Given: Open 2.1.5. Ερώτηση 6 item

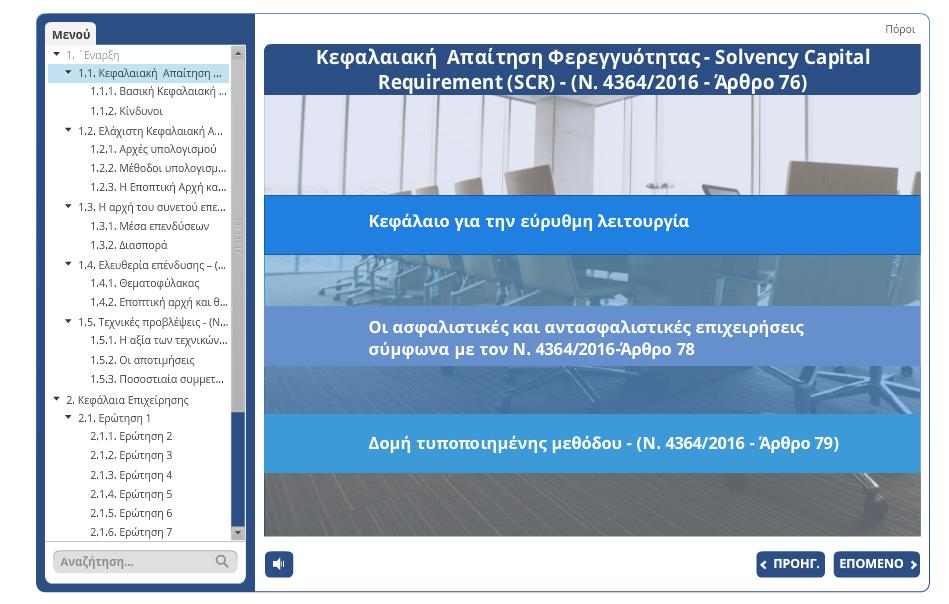Looking at the screenshot, I should point(131,513).
